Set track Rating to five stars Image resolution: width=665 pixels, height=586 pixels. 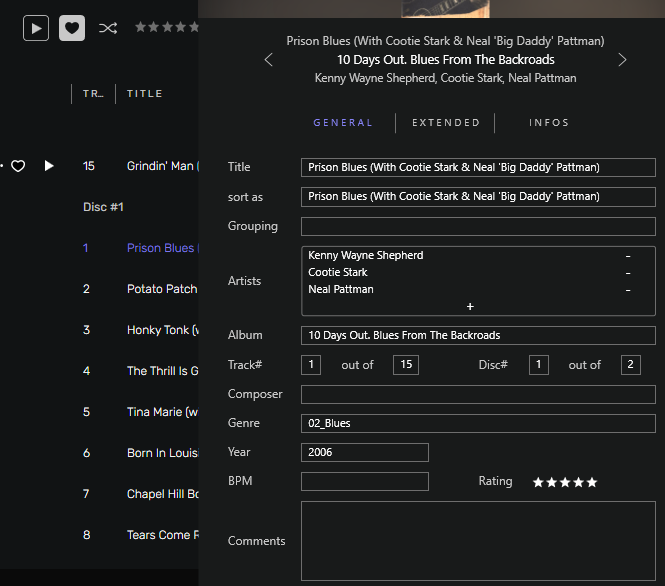(x=592, y=482)
